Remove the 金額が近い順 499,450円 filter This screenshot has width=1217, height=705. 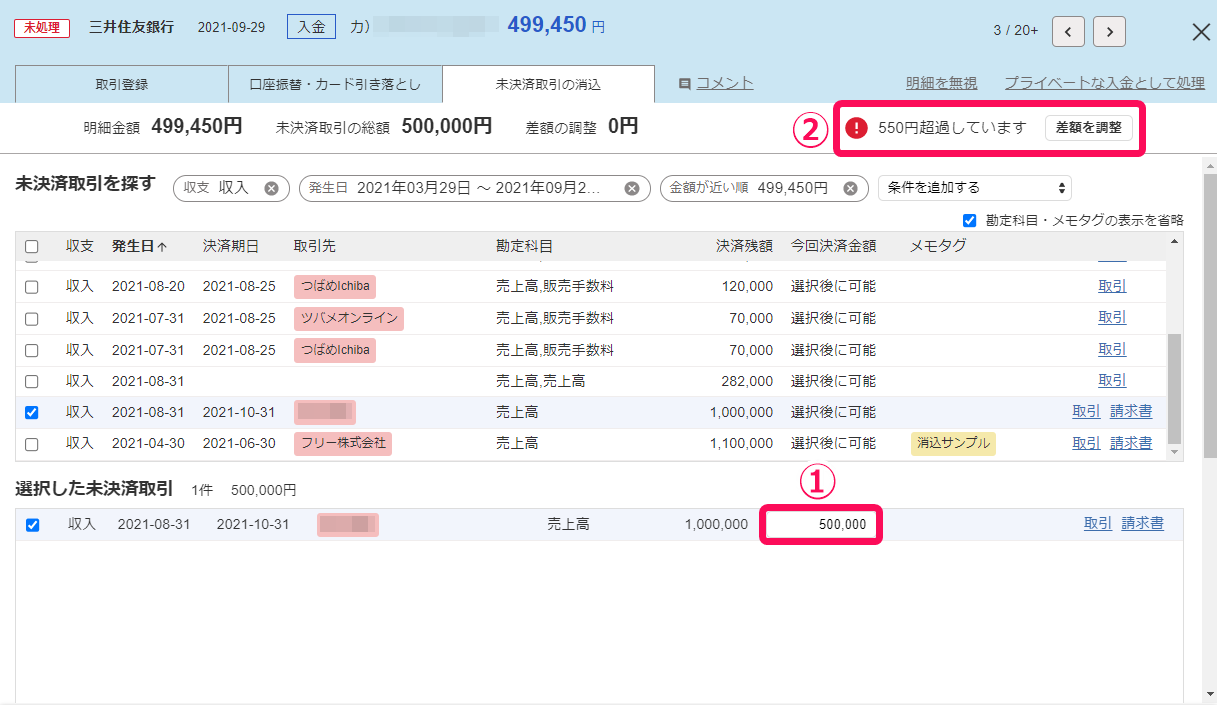click(x=850, y=188)
